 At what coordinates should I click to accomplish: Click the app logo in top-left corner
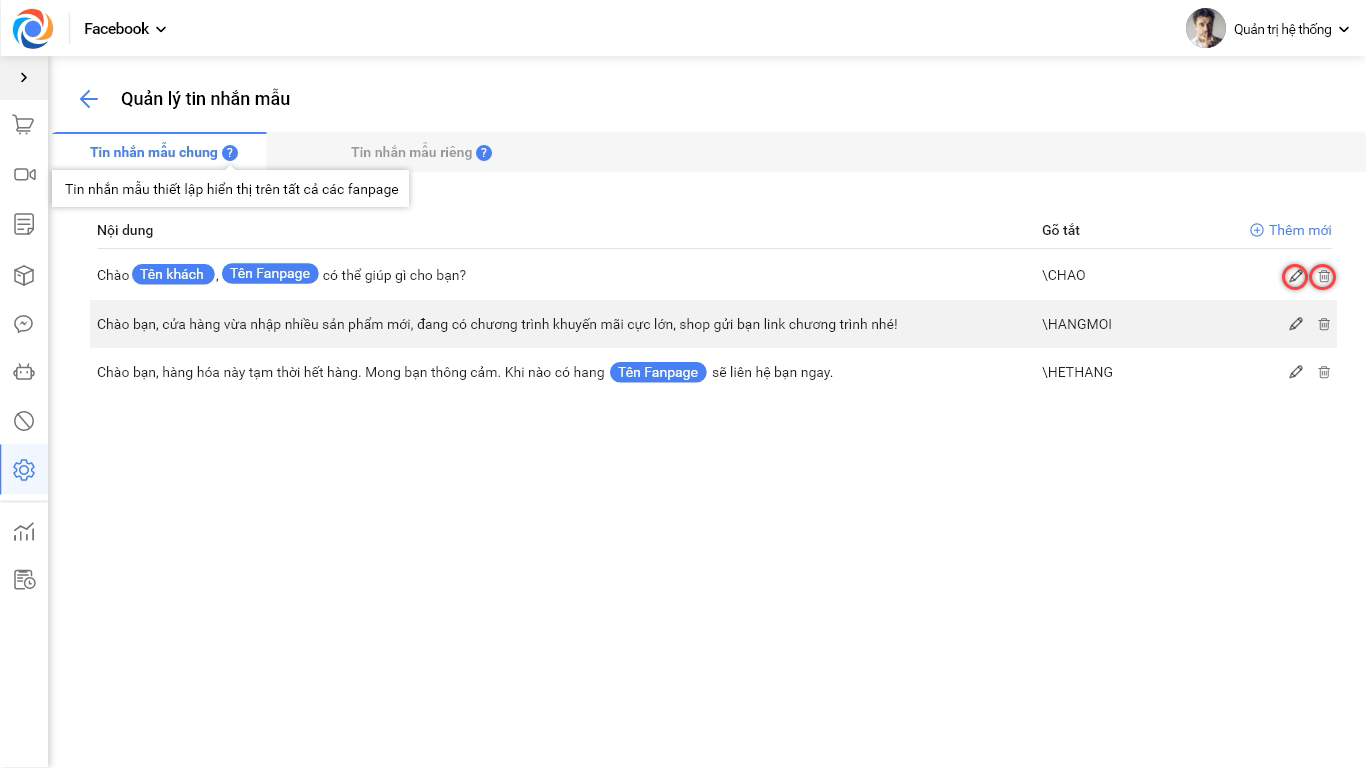(32, 28)
